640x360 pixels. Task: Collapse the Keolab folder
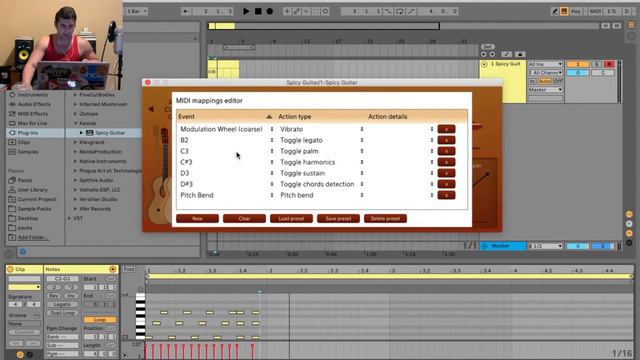[75, 123]
